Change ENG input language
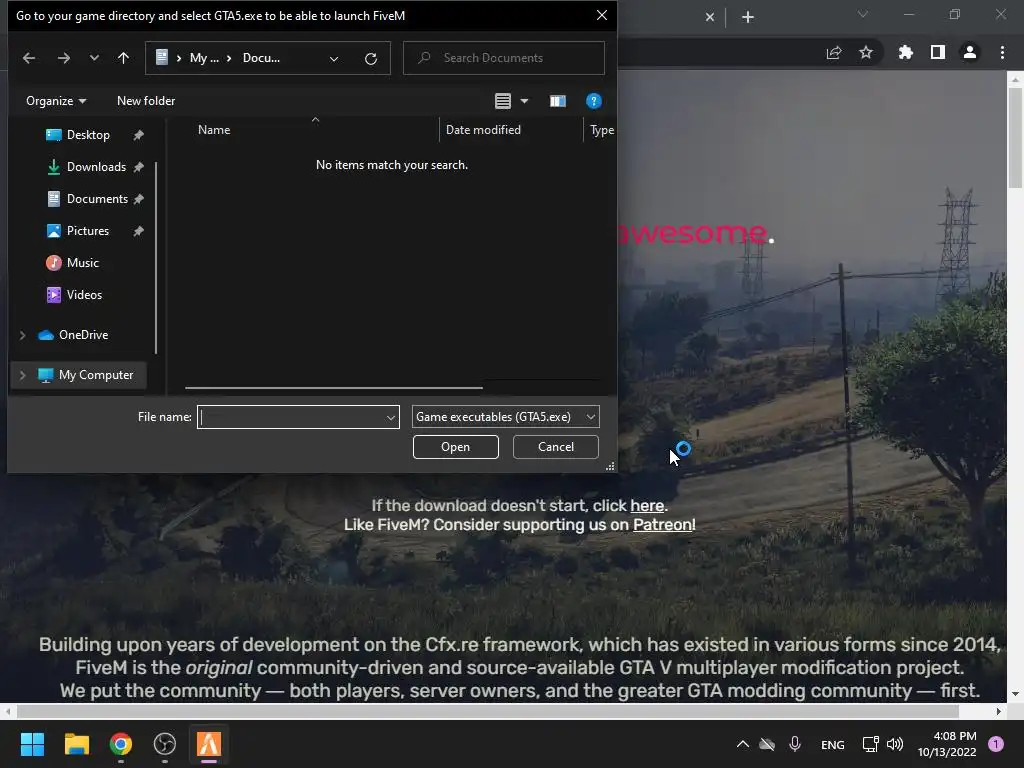The height and width of the screenshot is (768, 1024). (x=833, y=745)
